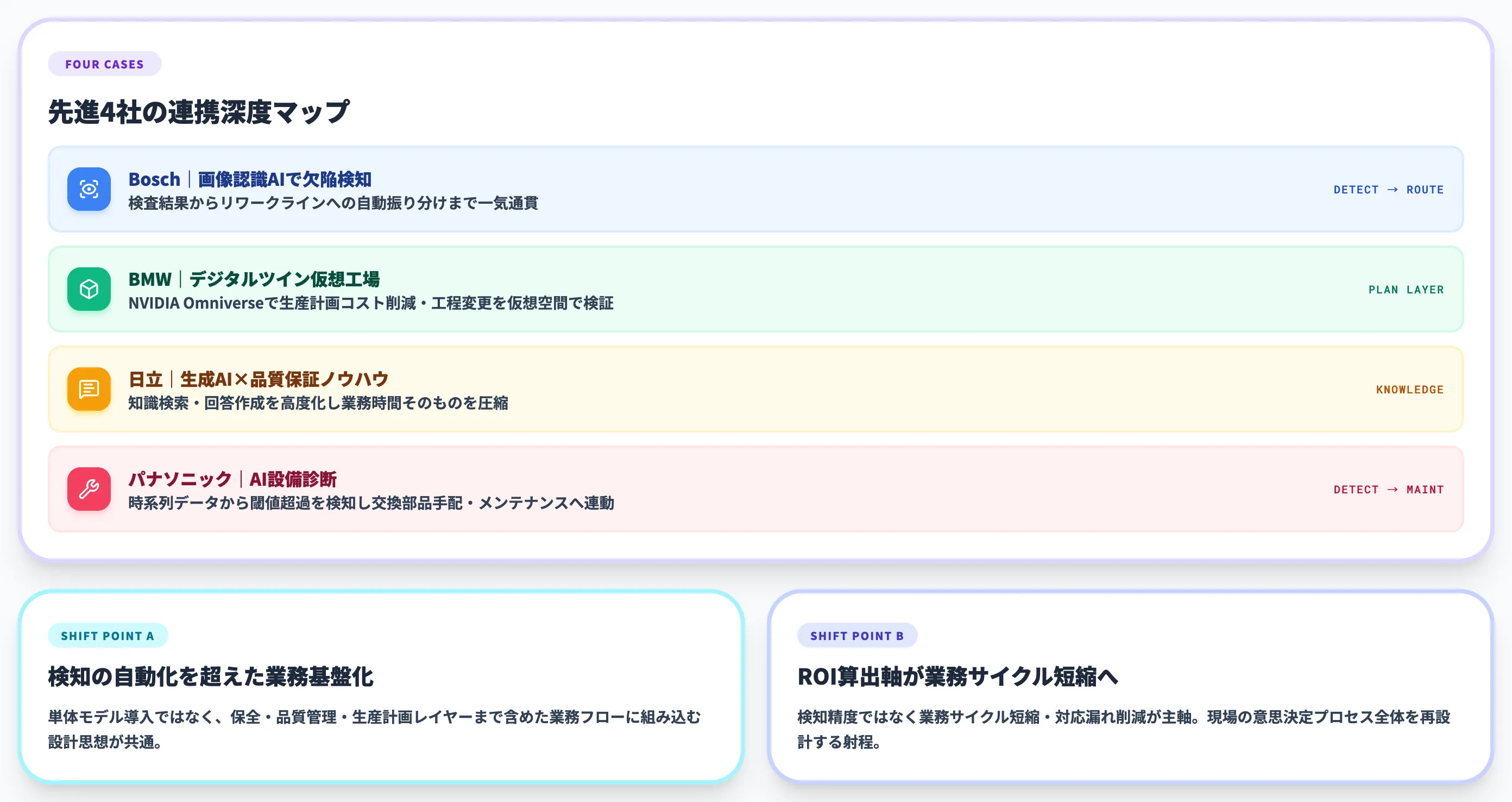Viewport: 1512px width, 802px height.
Task: Click the heading 先進4社の連携深度マップ
Action: pyautogui.click(x=199, y=111)
